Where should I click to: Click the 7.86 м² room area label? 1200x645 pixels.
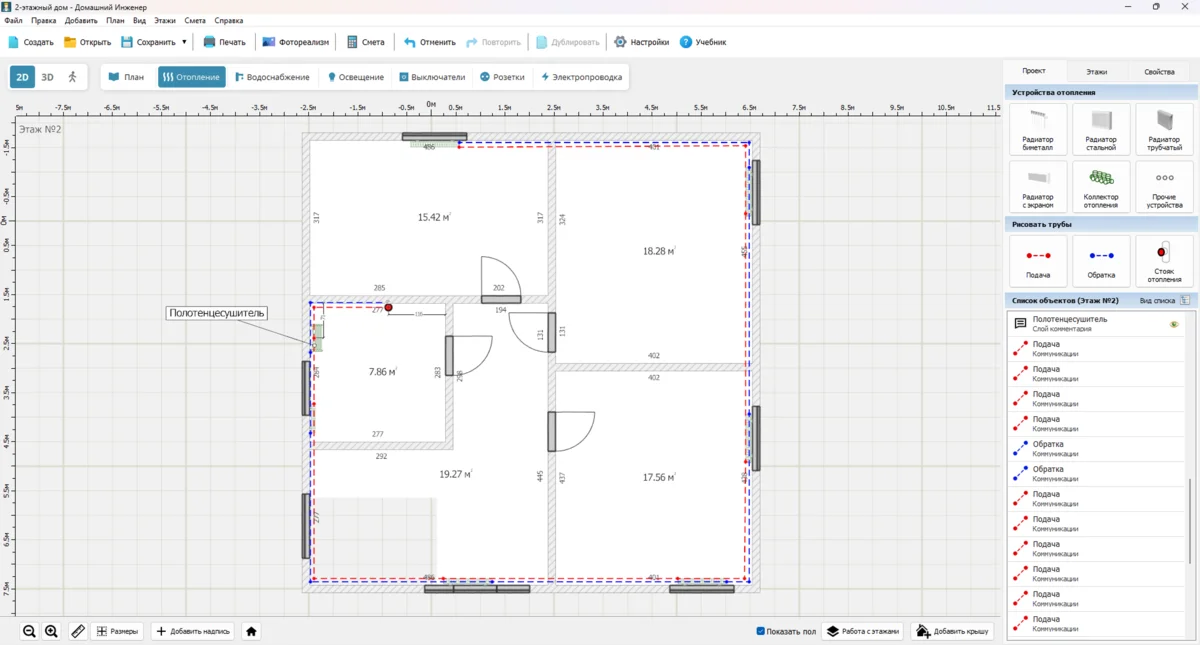(382, 371)
